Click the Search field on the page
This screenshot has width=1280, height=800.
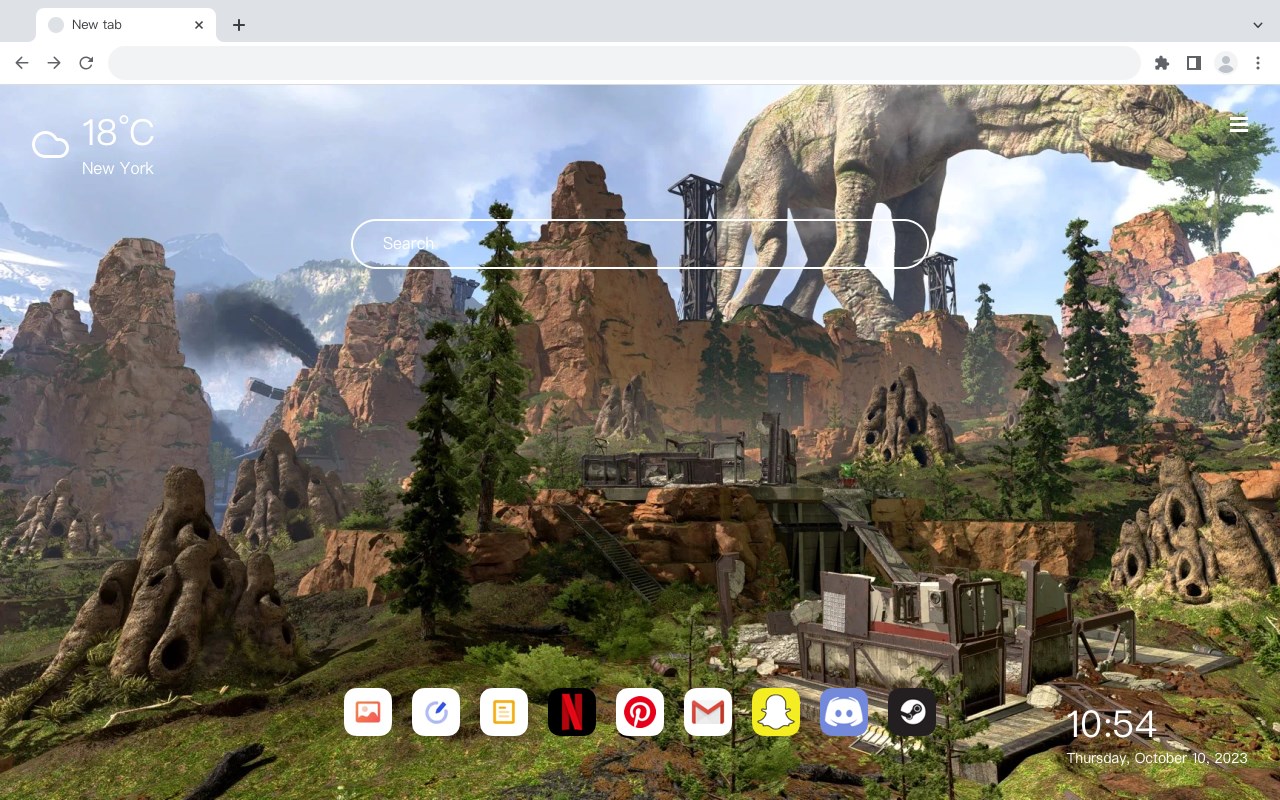pos(640,243)
